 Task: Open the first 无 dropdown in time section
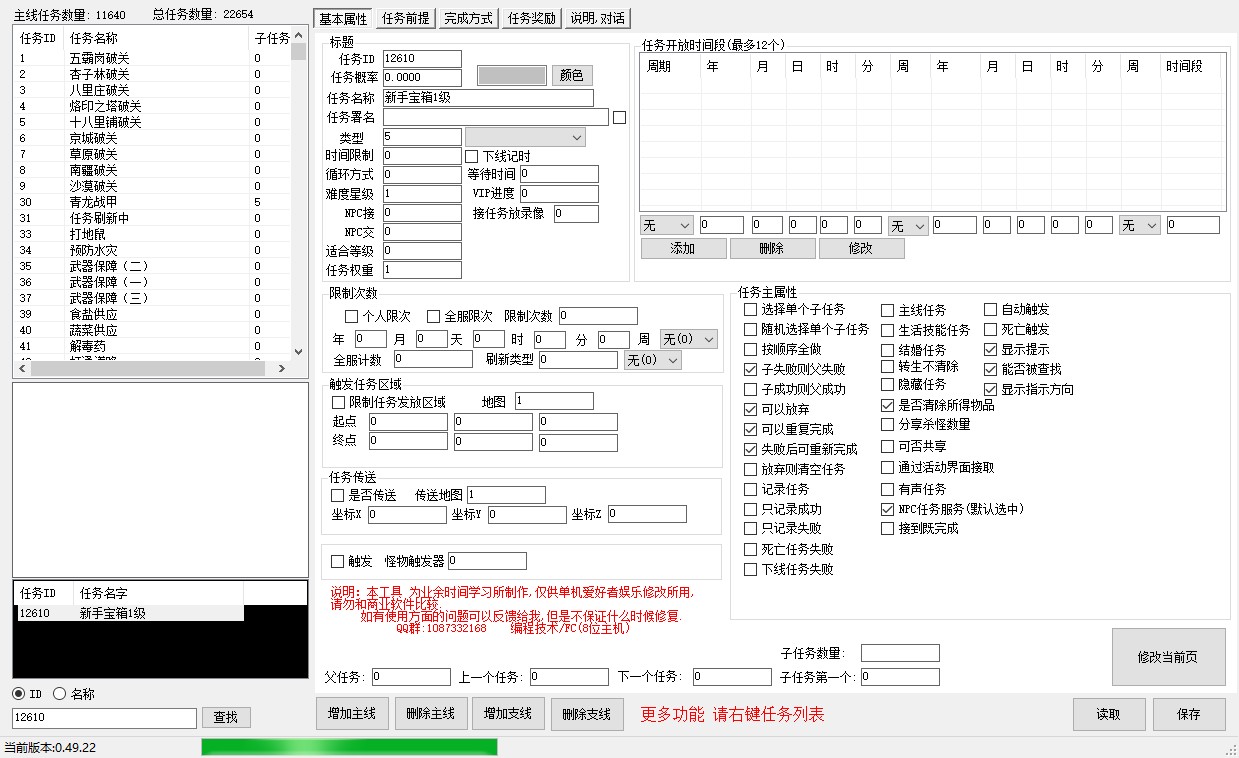point(666,224)
